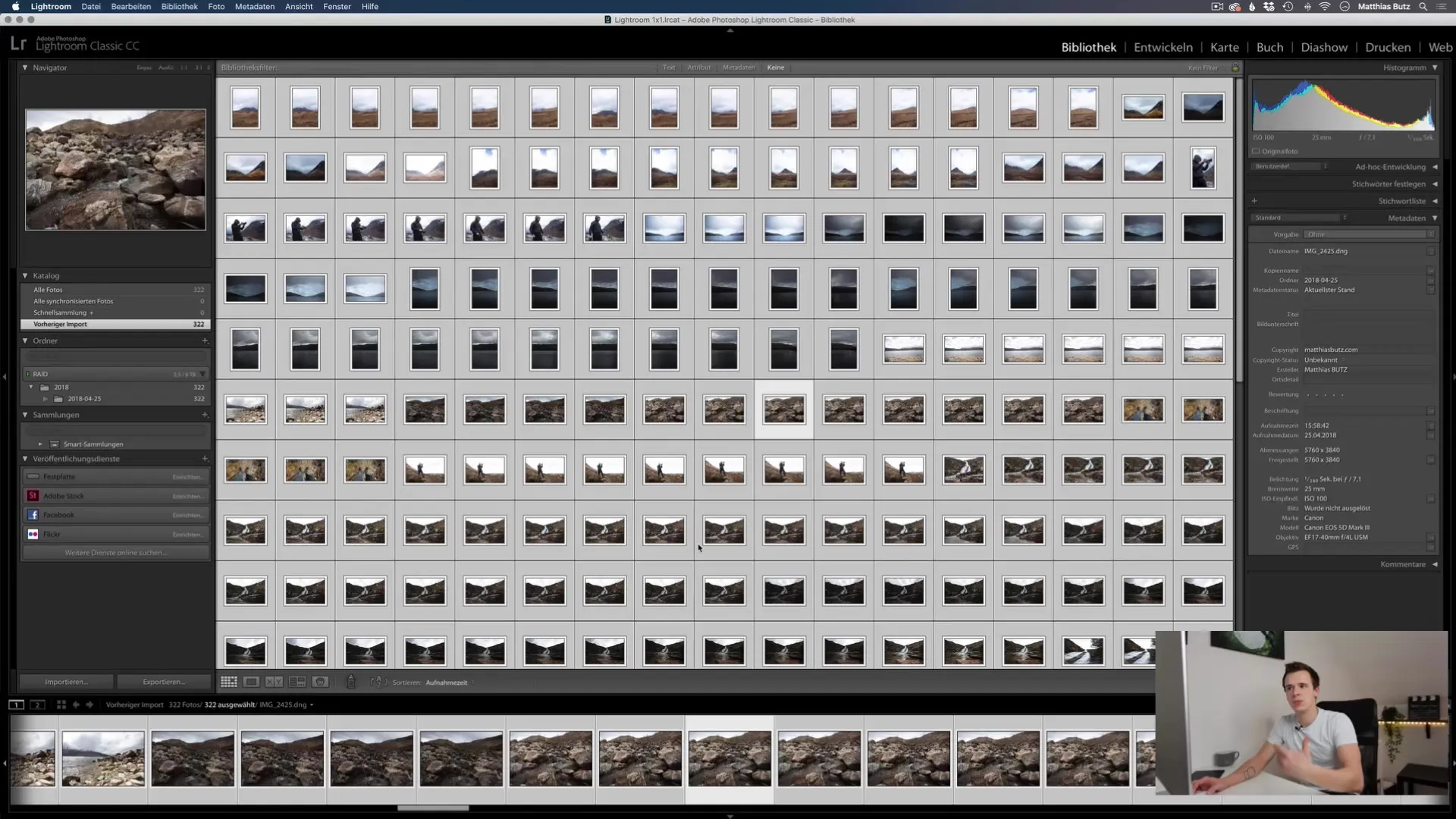The image size is (1456, 819).
Task: Collapse the Ordner panel
Action: tap(25, 340)
